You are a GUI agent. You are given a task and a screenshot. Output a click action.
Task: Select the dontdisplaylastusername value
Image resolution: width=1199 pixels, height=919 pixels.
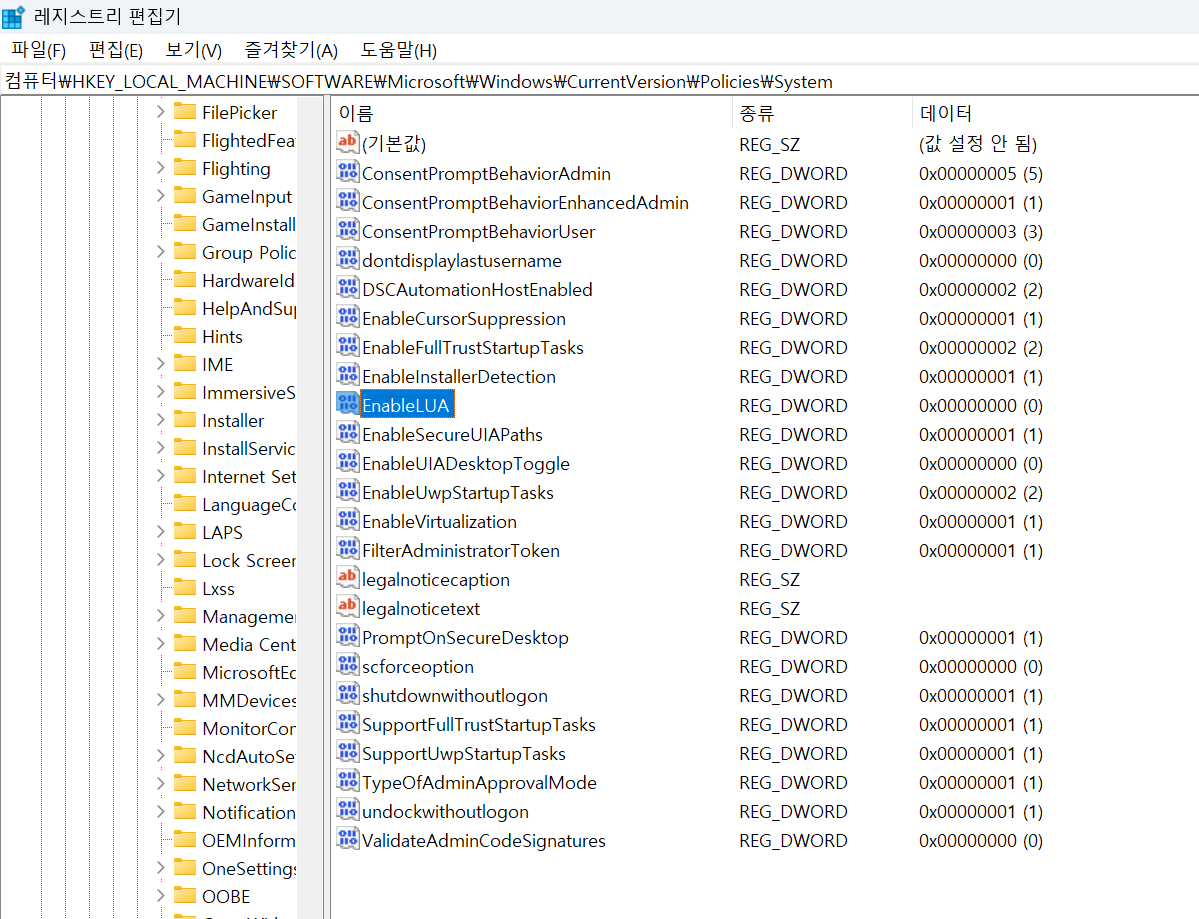[x=457, y=260]
